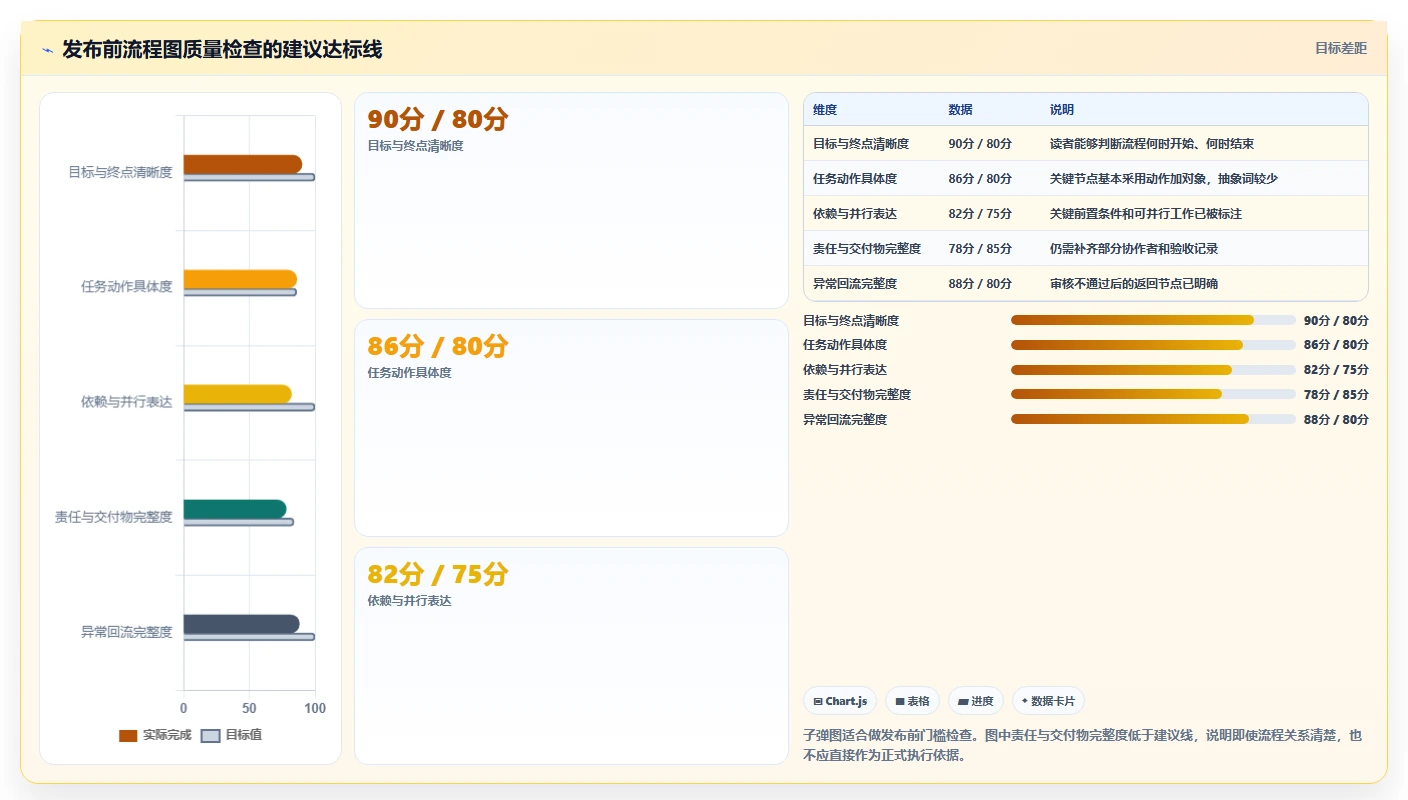1408x800 pixels.
Task: Click the 异常回流完整度 progress bar
Action: [x=1153, y=419]
